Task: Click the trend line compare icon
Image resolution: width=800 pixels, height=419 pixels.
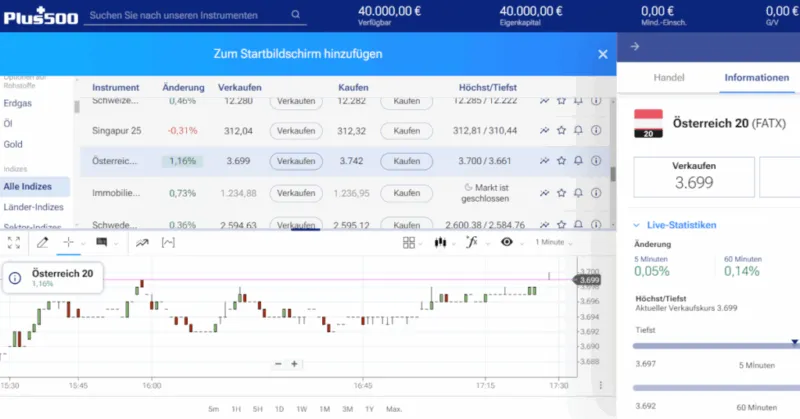Action: 142,243
